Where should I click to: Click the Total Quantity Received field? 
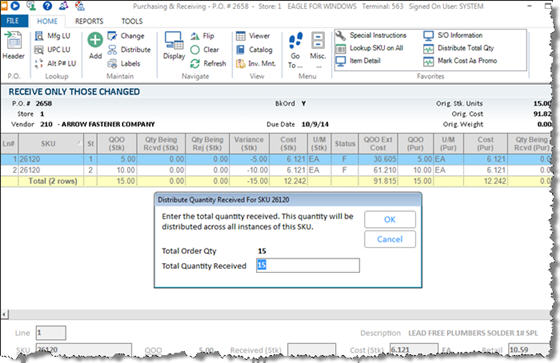pyautogui.click(x=308, y=265)
